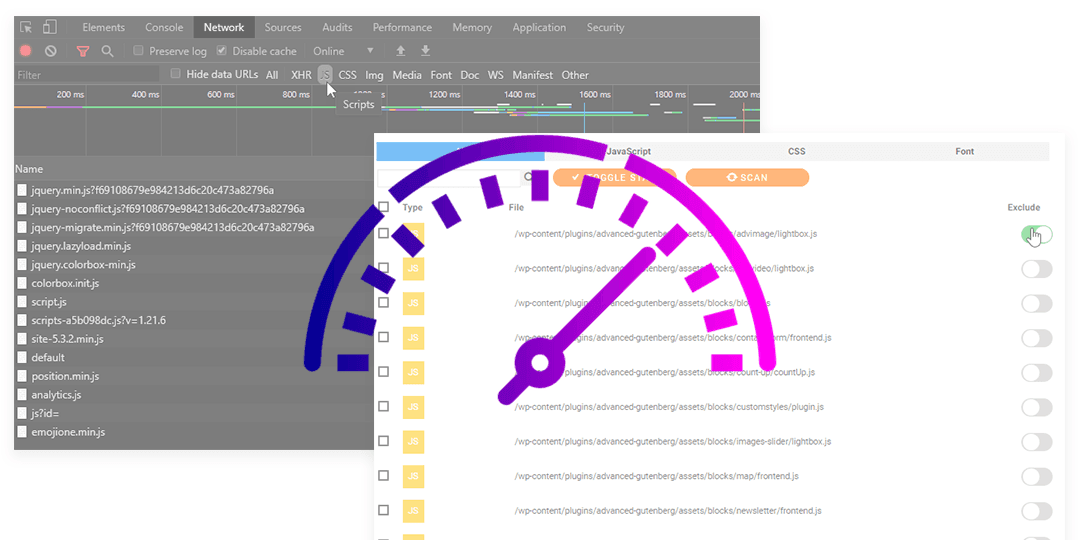Toggle Exclude switch for video/lightbox.js

[1036, 269]
